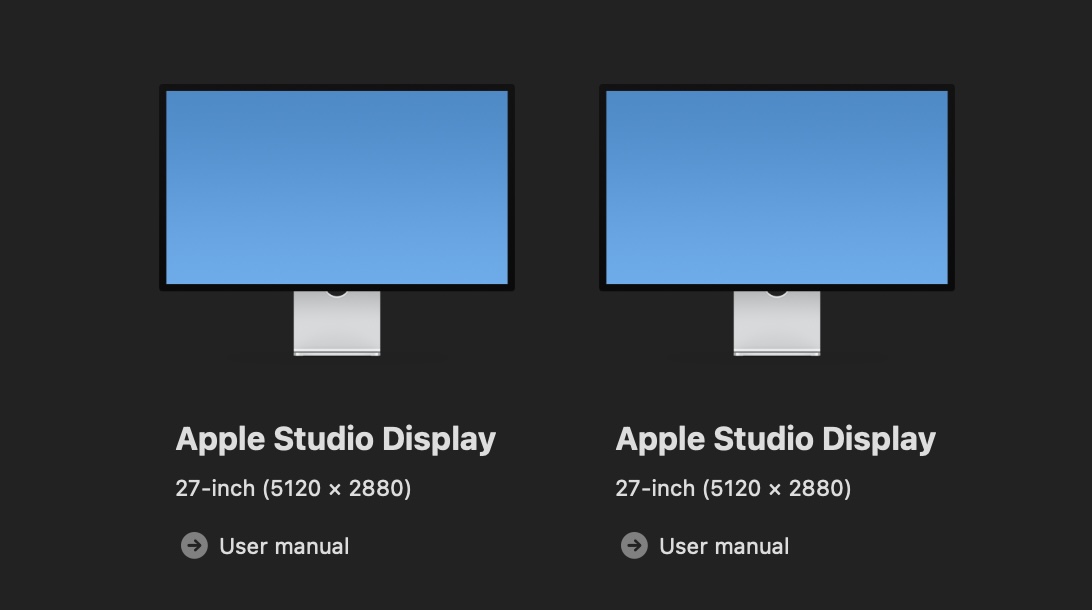Click the left 27-inch (5120 × 2880) text
Screen dimensions: 1092x610
point(293,488)
